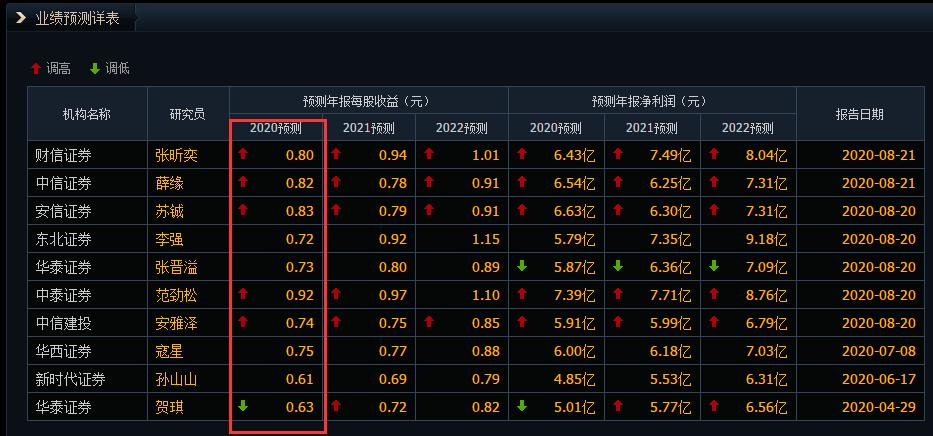Click the up arrow beside 0.85

click(429, 322)
